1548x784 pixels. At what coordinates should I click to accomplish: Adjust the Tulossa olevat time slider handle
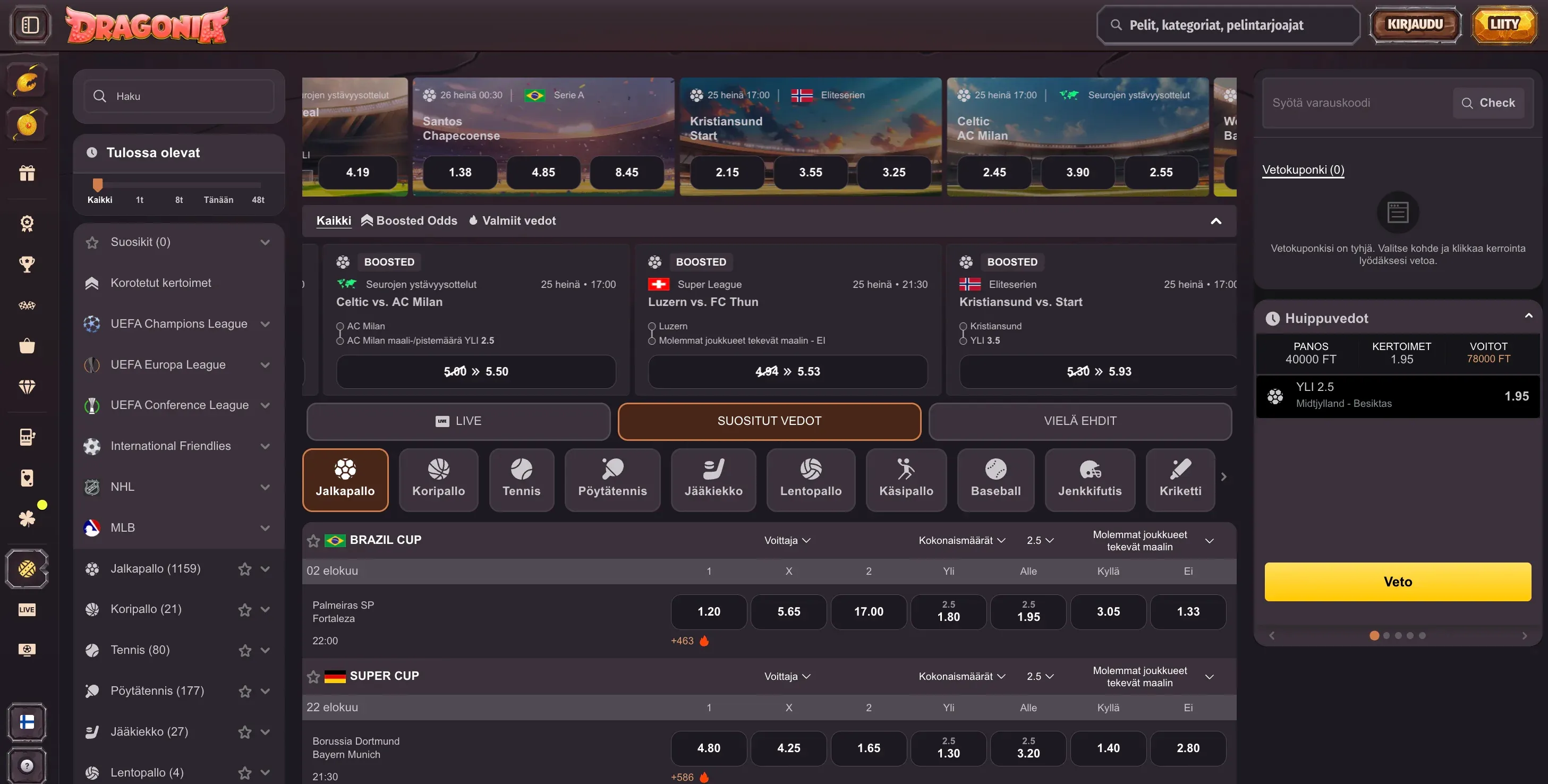[98, 184]
